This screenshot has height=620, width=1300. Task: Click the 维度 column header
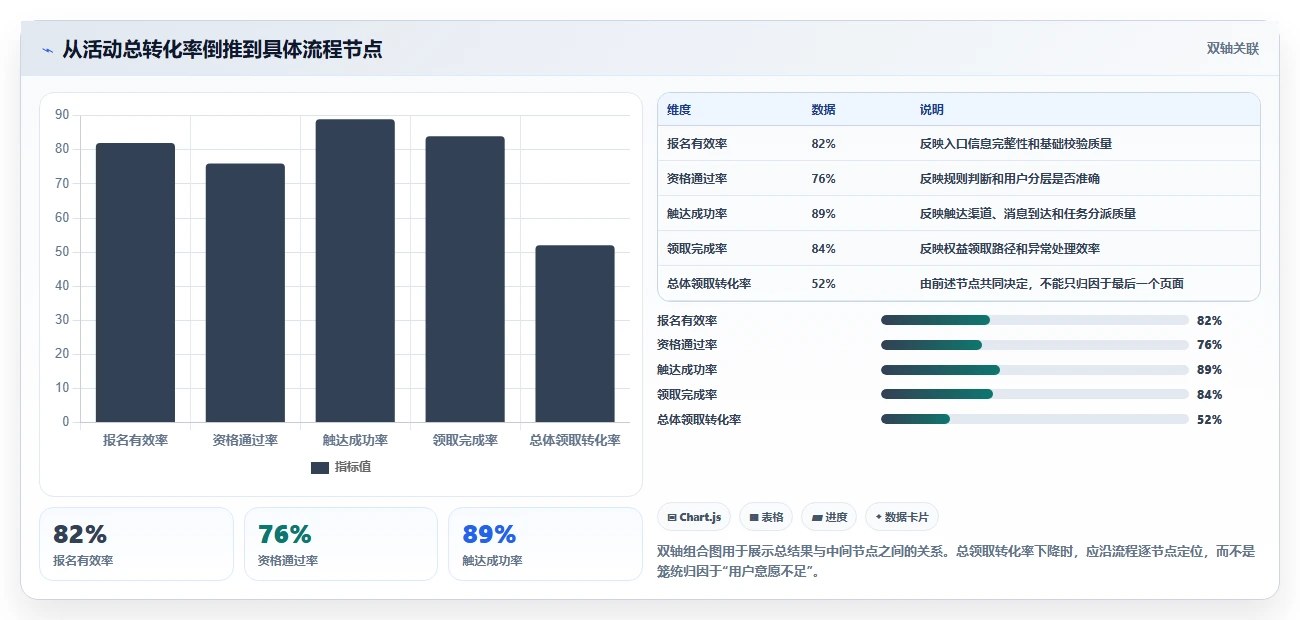(x=679, y=110)
